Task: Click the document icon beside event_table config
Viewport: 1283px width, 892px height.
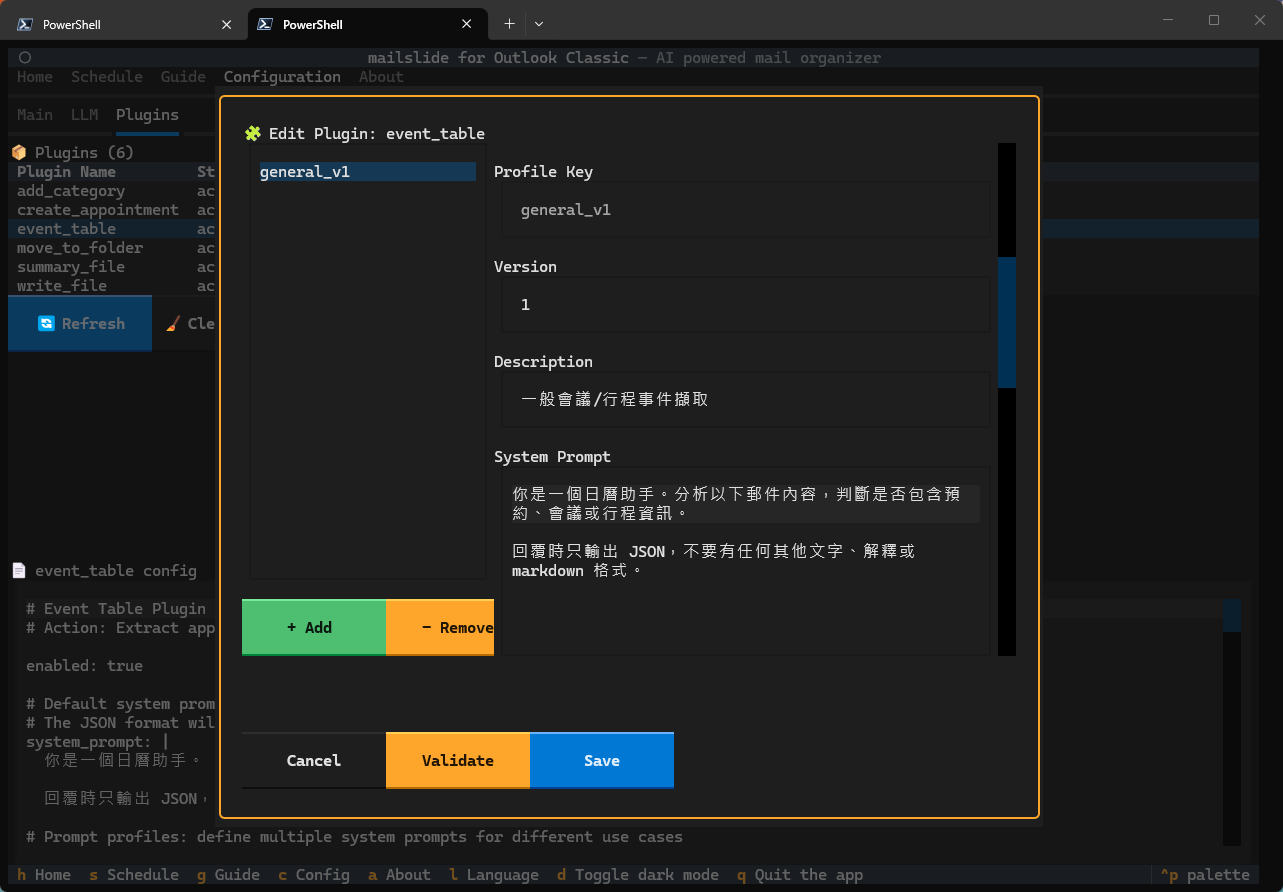Action: [18, 570]
